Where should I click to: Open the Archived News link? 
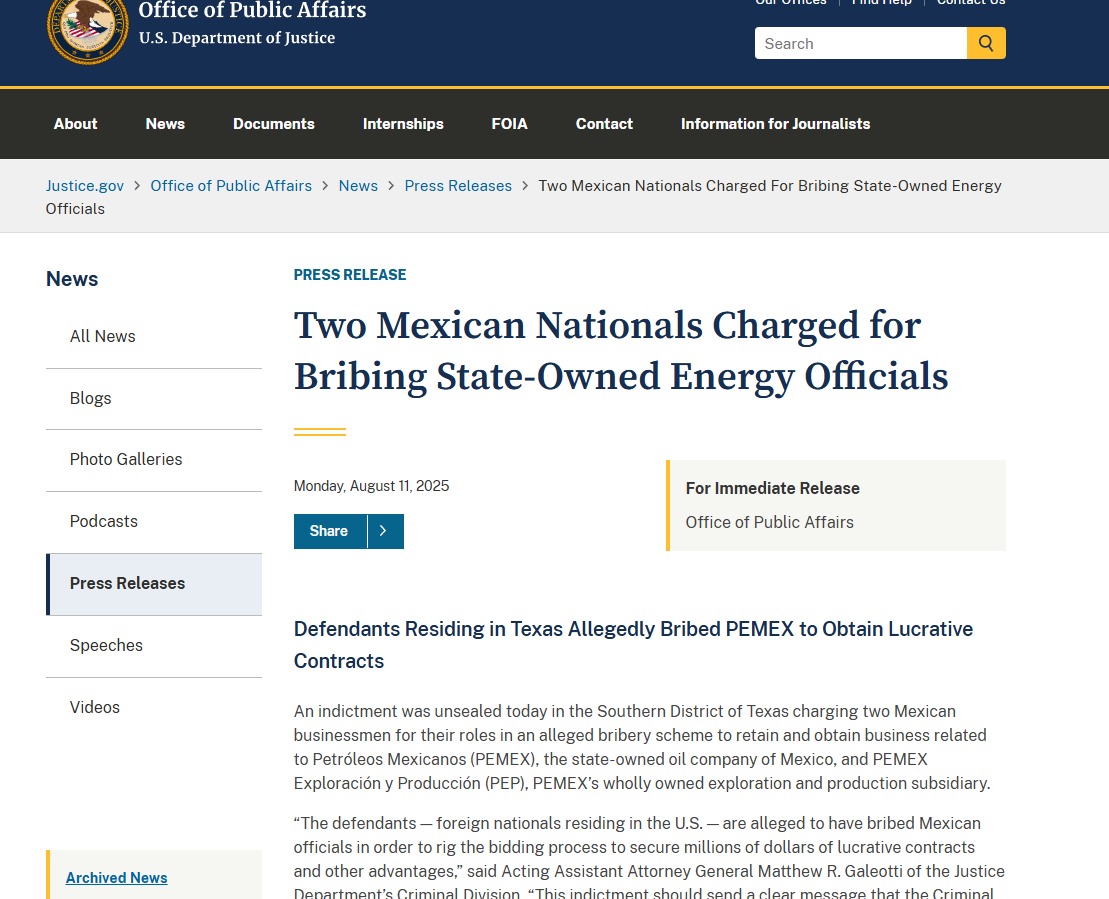(117, 878)
